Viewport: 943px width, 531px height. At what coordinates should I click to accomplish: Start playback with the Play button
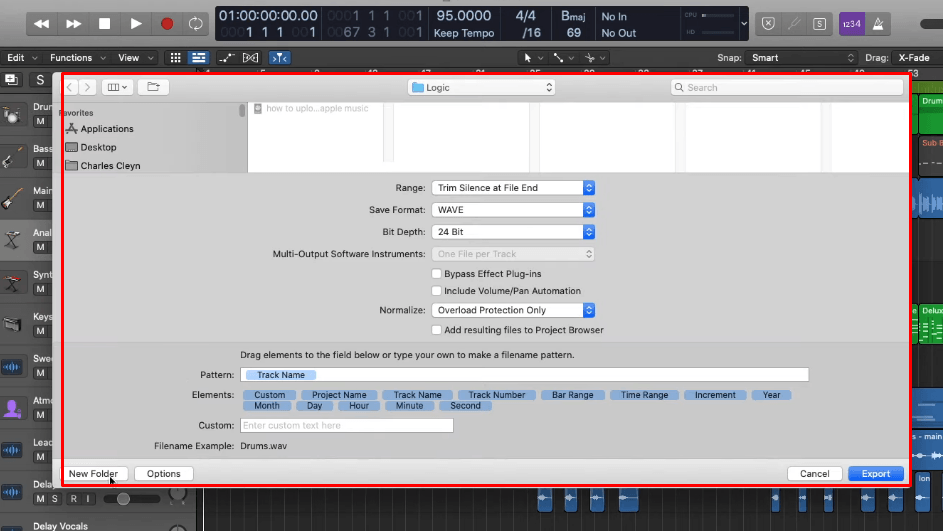click(136, 23)
